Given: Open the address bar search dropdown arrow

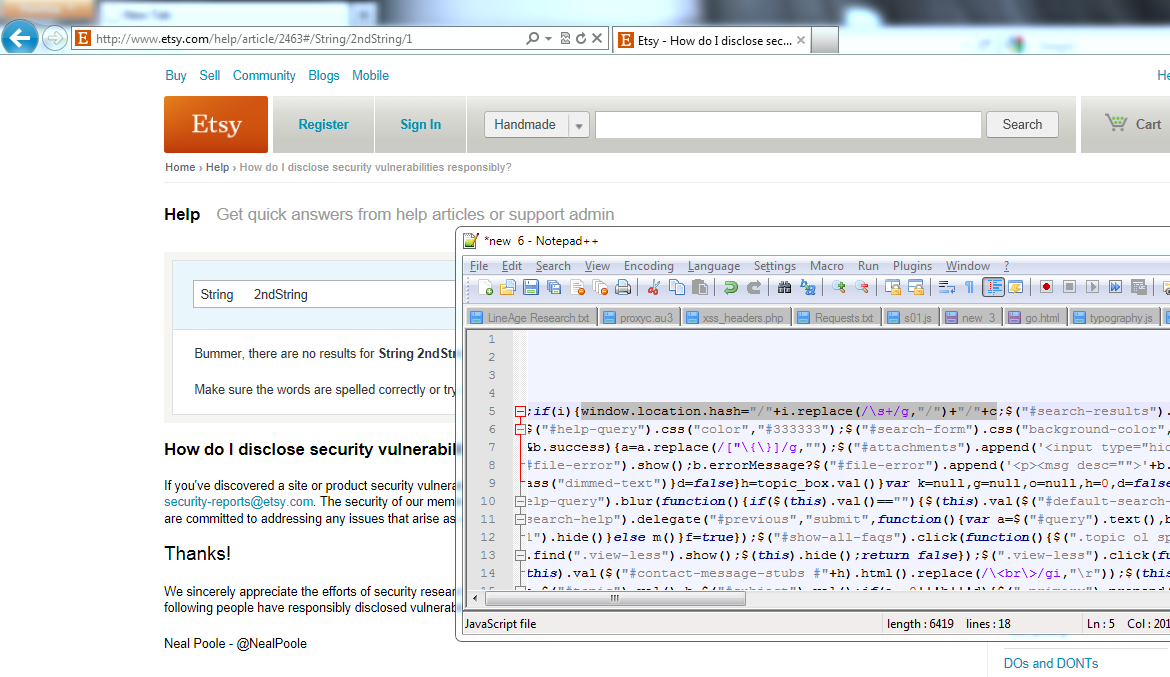Looking at the screenshot, I should pyautogui.click(x=548, y=38).
